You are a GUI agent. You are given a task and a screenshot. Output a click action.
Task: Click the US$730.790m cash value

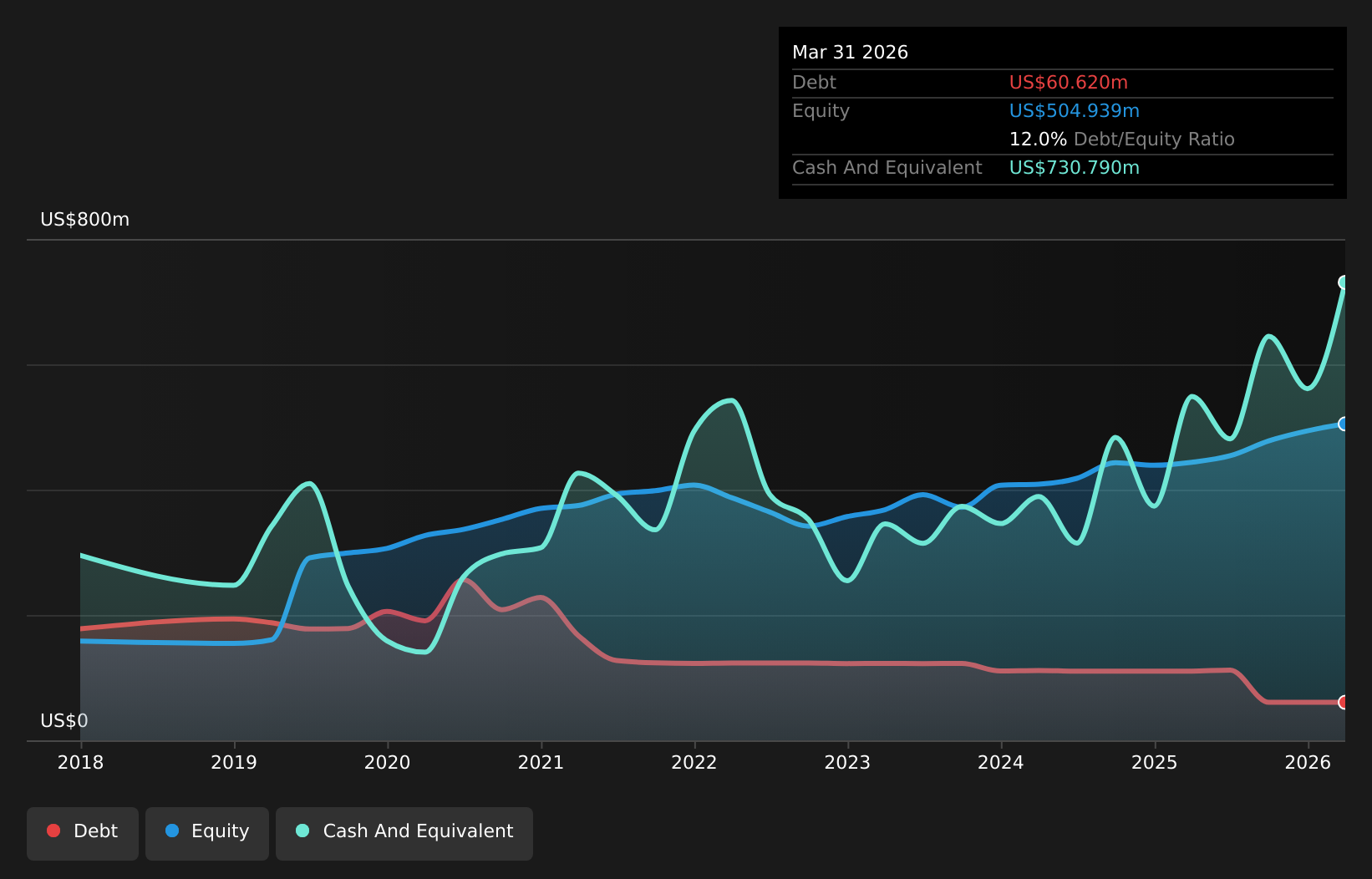tap(1075, 168)
